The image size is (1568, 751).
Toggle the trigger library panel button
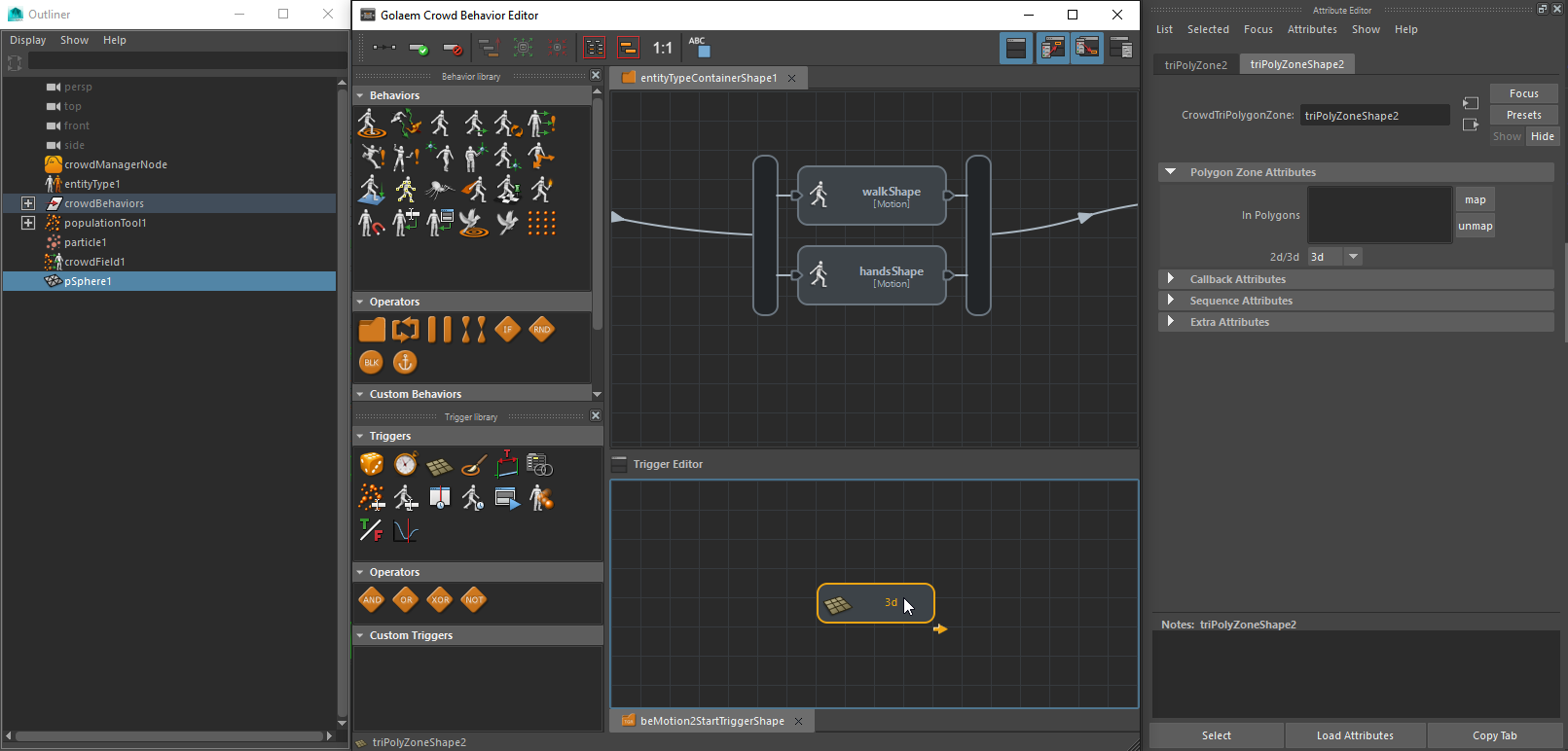1087,48
